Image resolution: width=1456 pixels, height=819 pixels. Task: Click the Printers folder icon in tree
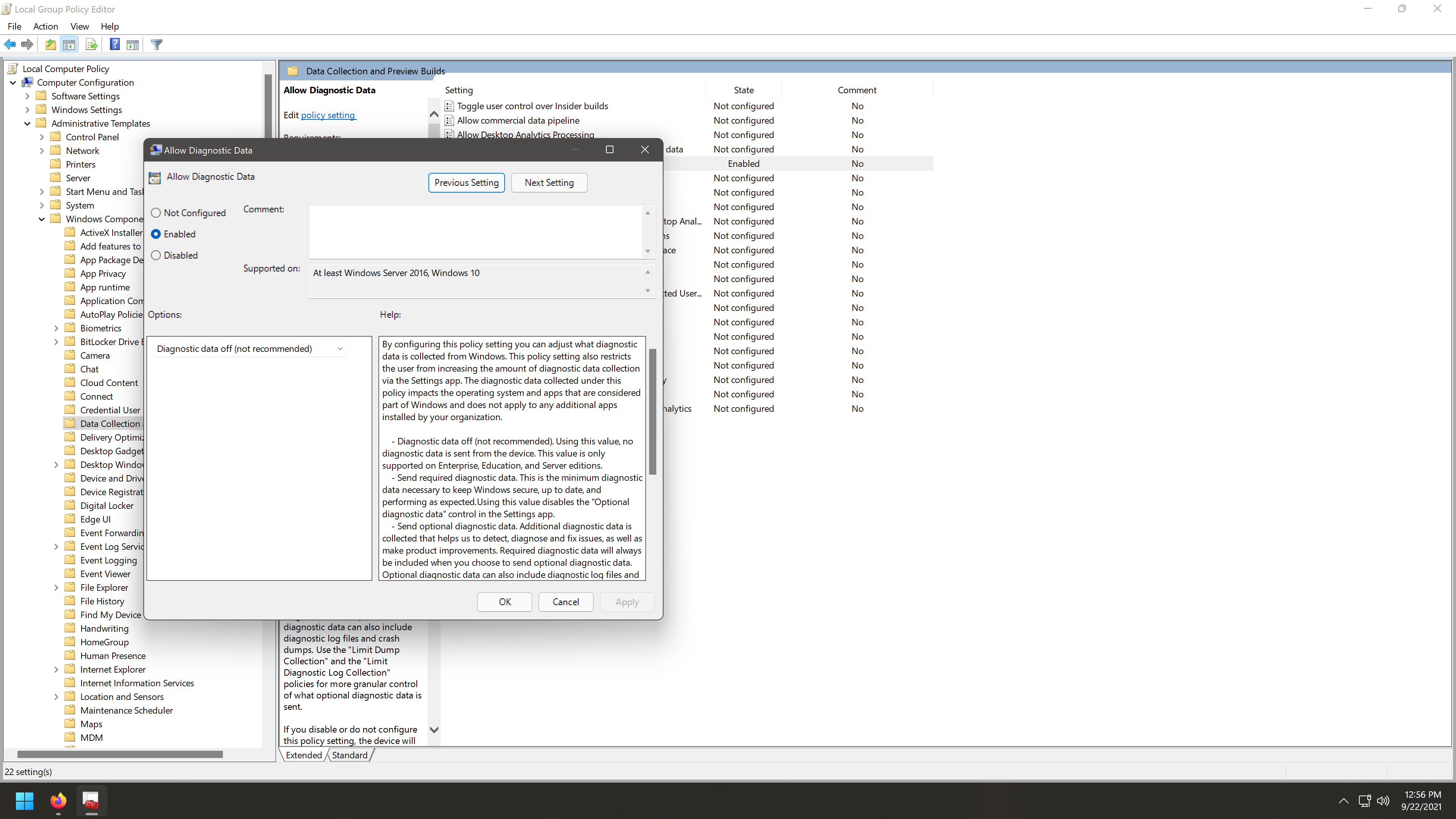pos(55,164)
